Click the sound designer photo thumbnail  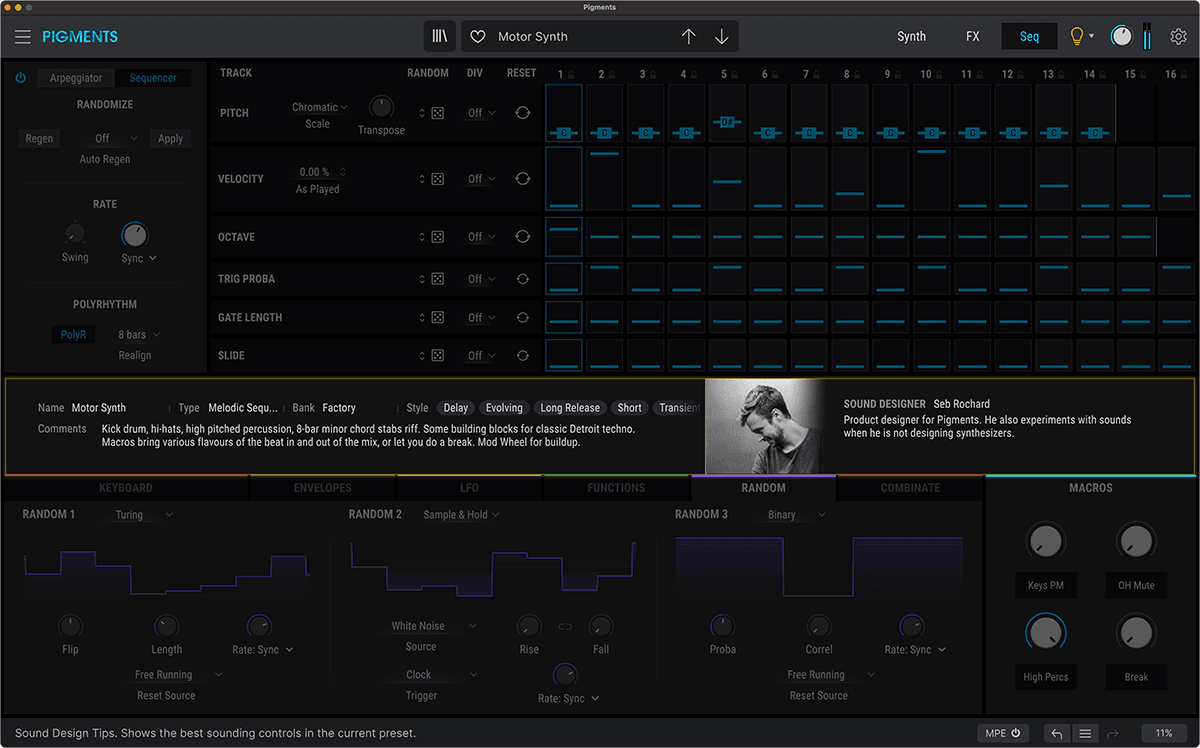[x=764, y=427]
